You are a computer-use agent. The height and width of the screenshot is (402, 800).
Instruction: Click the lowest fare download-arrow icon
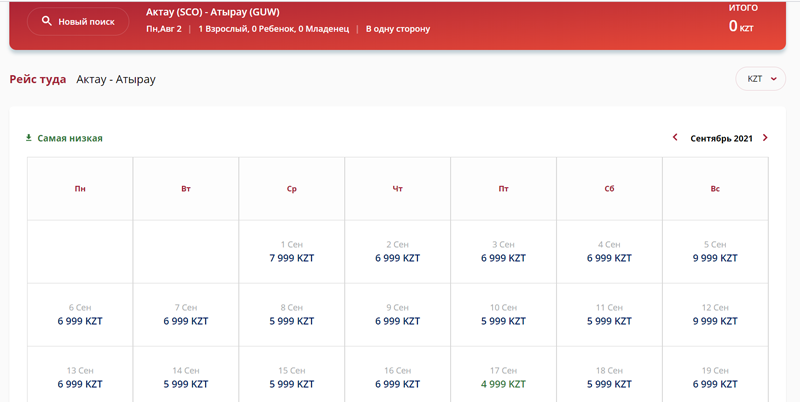[x=29, y=138]
